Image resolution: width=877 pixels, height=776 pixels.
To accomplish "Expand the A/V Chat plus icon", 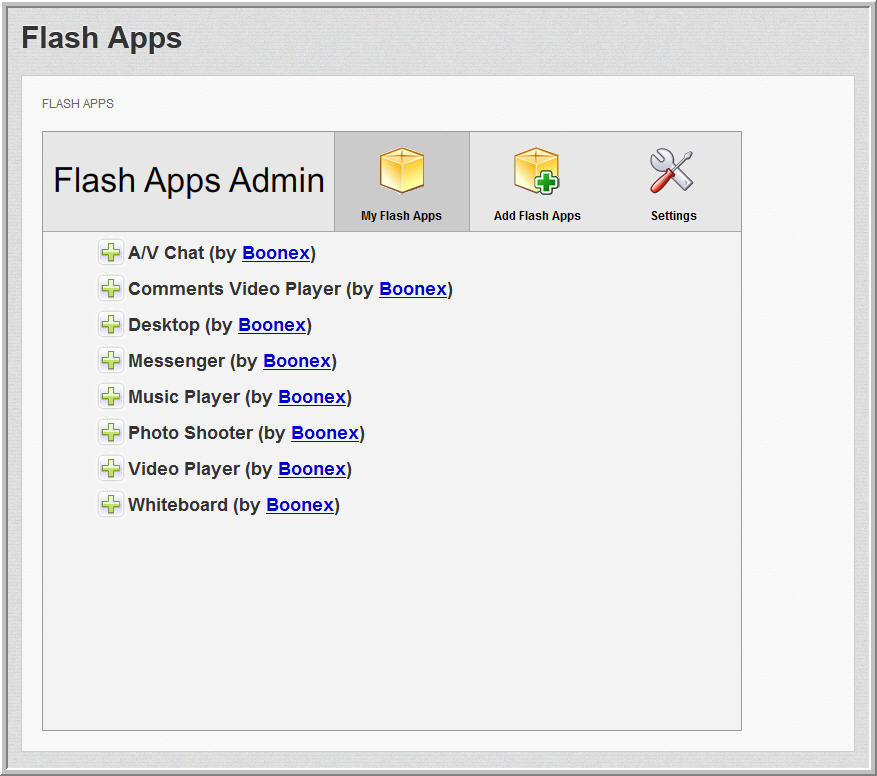I will (110, 253).
